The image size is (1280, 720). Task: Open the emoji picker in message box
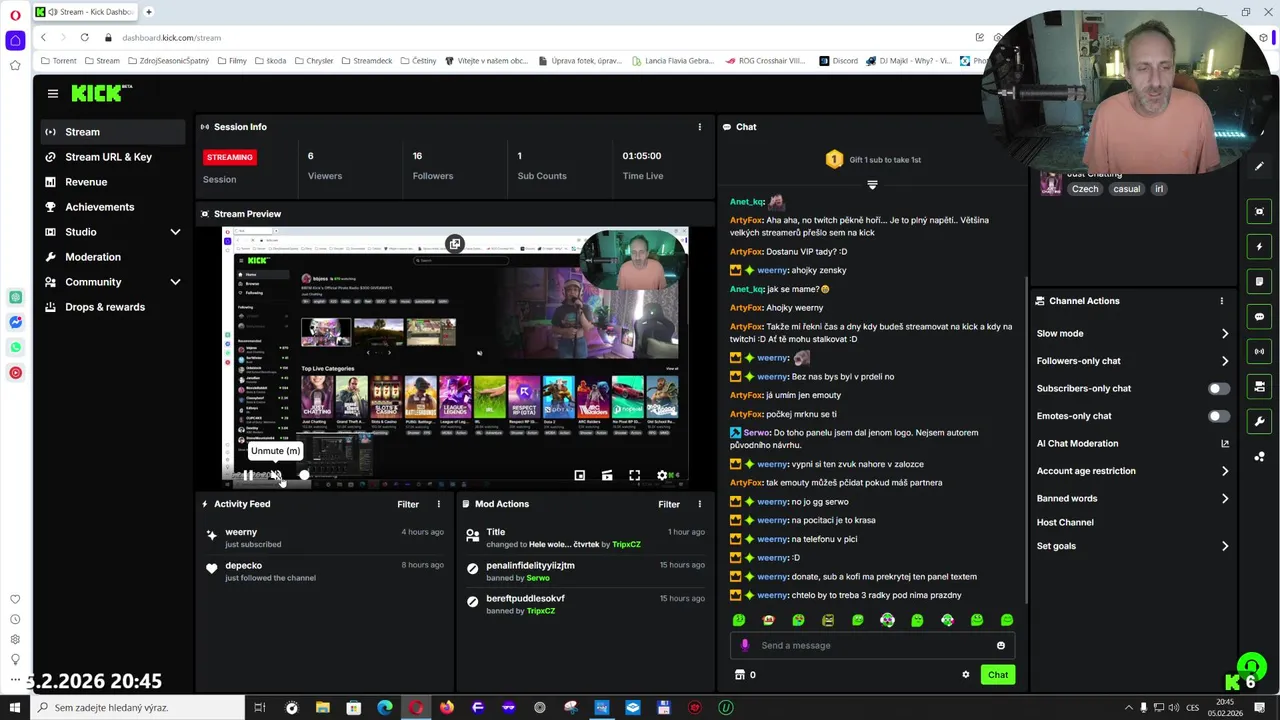click(1000, 646)
